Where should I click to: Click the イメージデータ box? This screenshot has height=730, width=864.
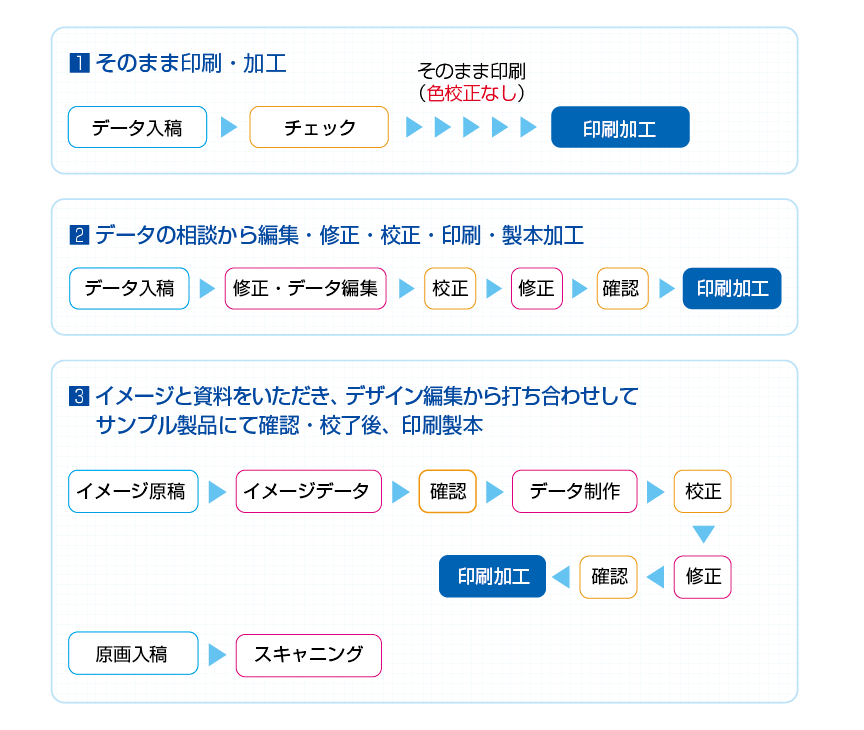click(309, 491)
